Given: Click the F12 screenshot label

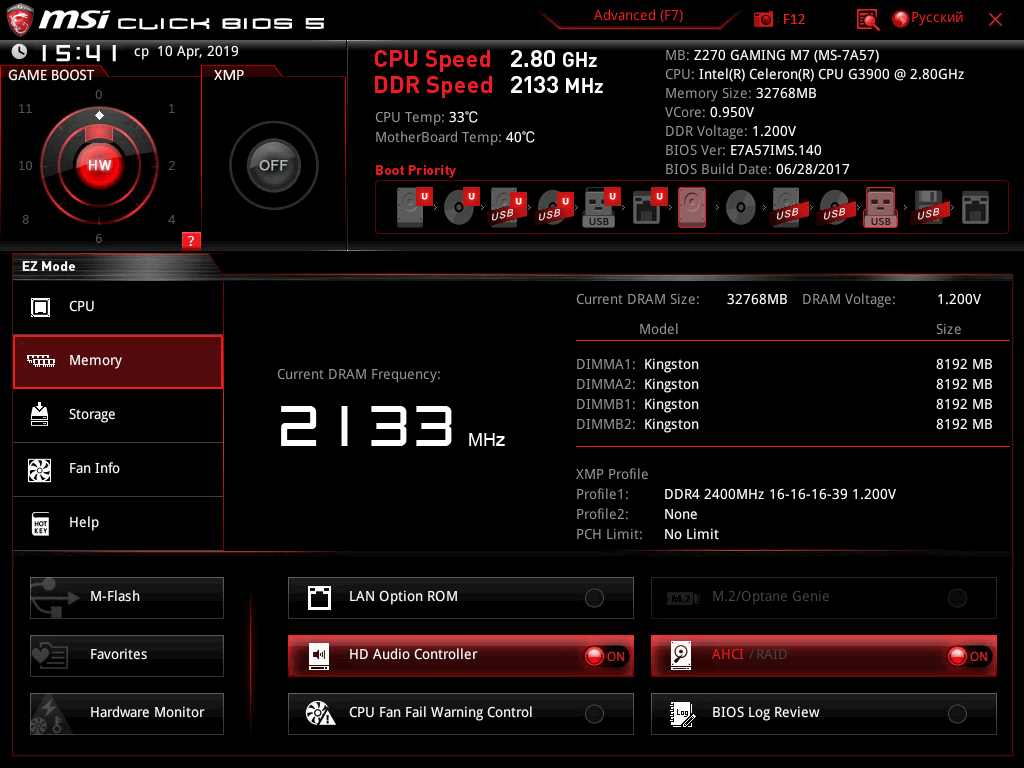Looking at the screenshot, I should (793, 19).
